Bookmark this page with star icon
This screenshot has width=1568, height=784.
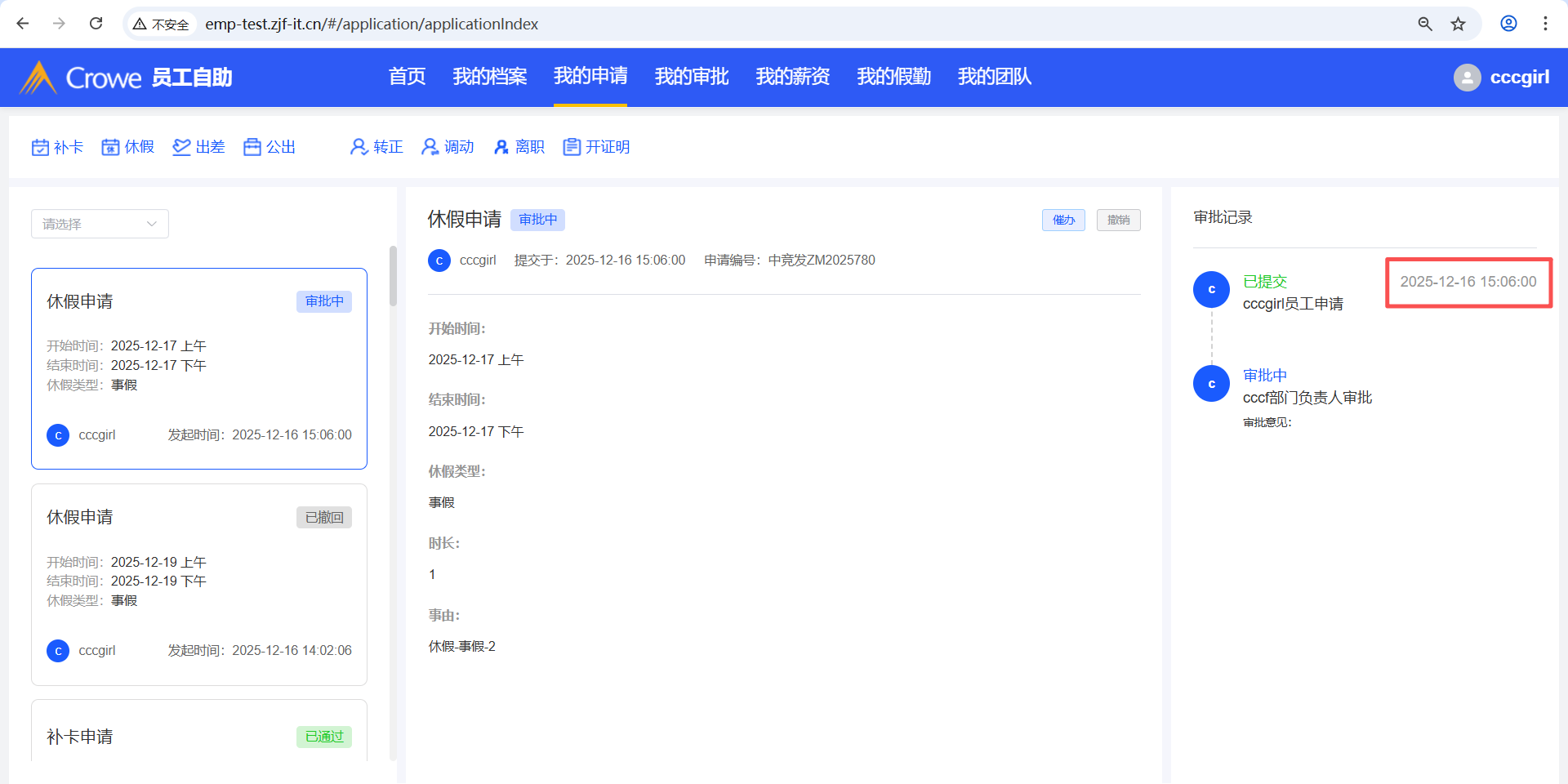(1458, 24)
